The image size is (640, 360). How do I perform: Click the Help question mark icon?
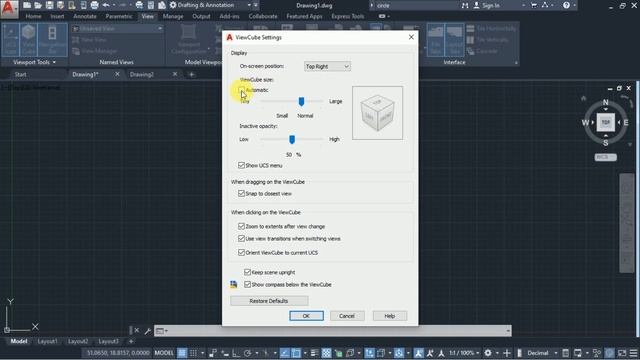[x=566, y=5]
